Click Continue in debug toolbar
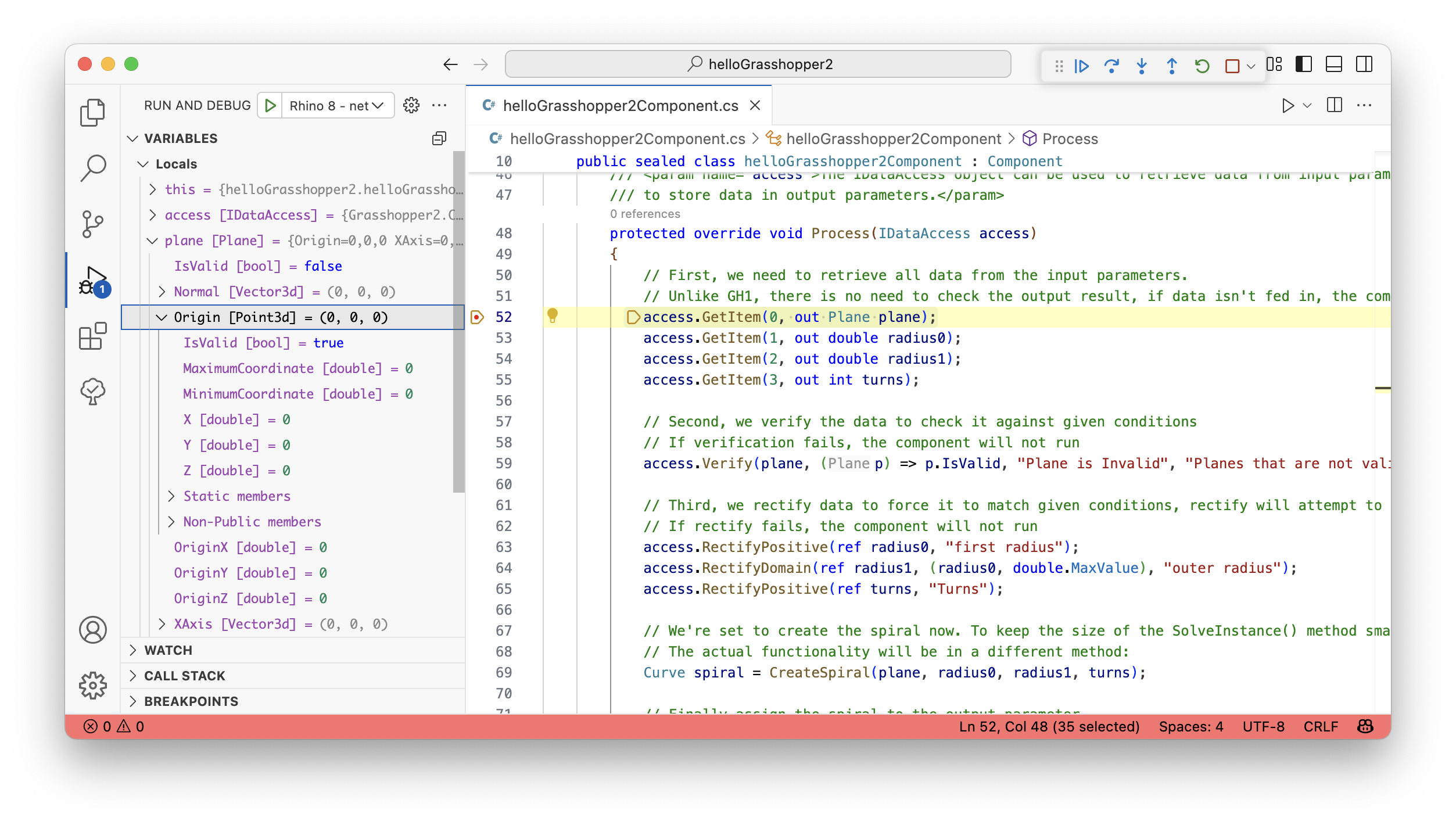The image size is (1456, 825). pyautogui.click(x=1081, y=66)
